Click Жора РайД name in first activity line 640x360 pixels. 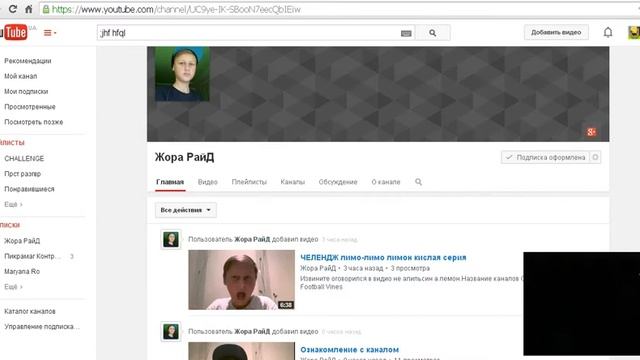click(252, 239)
